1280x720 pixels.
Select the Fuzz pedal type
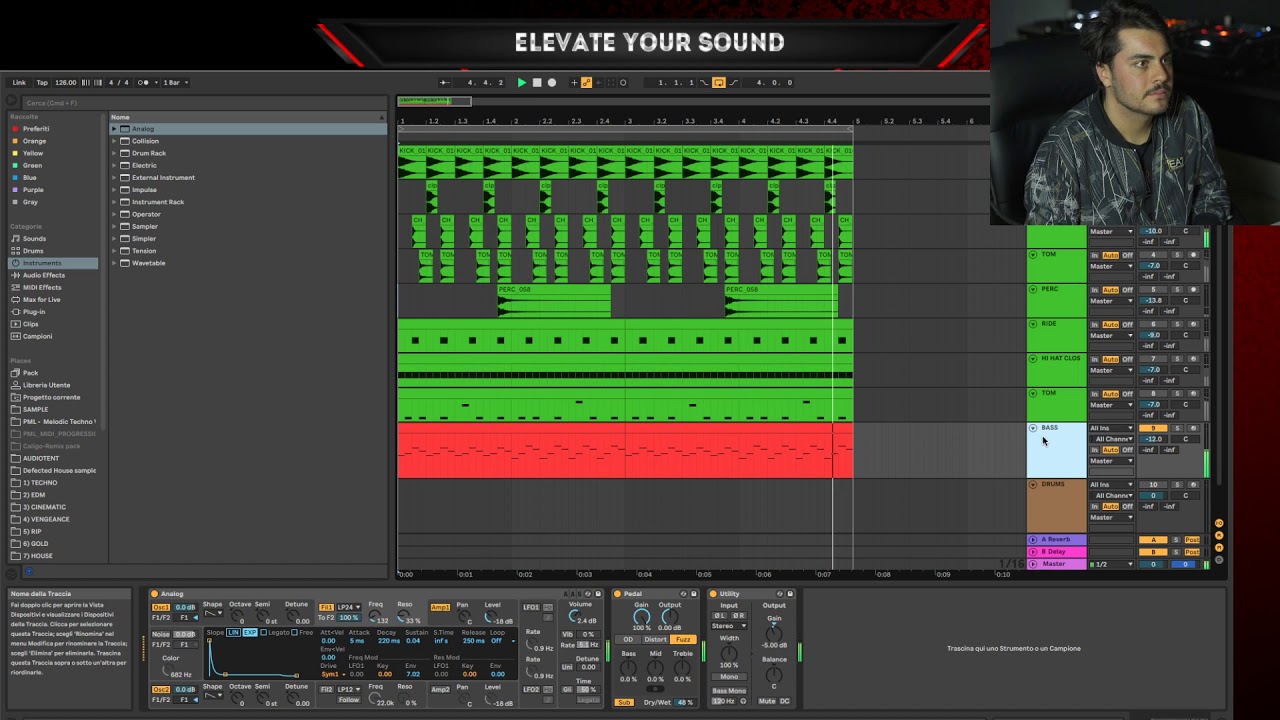pos(683,639)
